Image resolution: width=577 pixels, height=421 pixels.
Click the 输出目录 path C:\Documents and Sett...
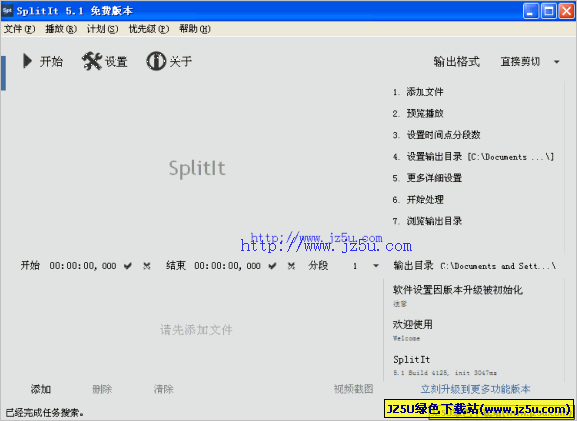[x=498, y=266]
